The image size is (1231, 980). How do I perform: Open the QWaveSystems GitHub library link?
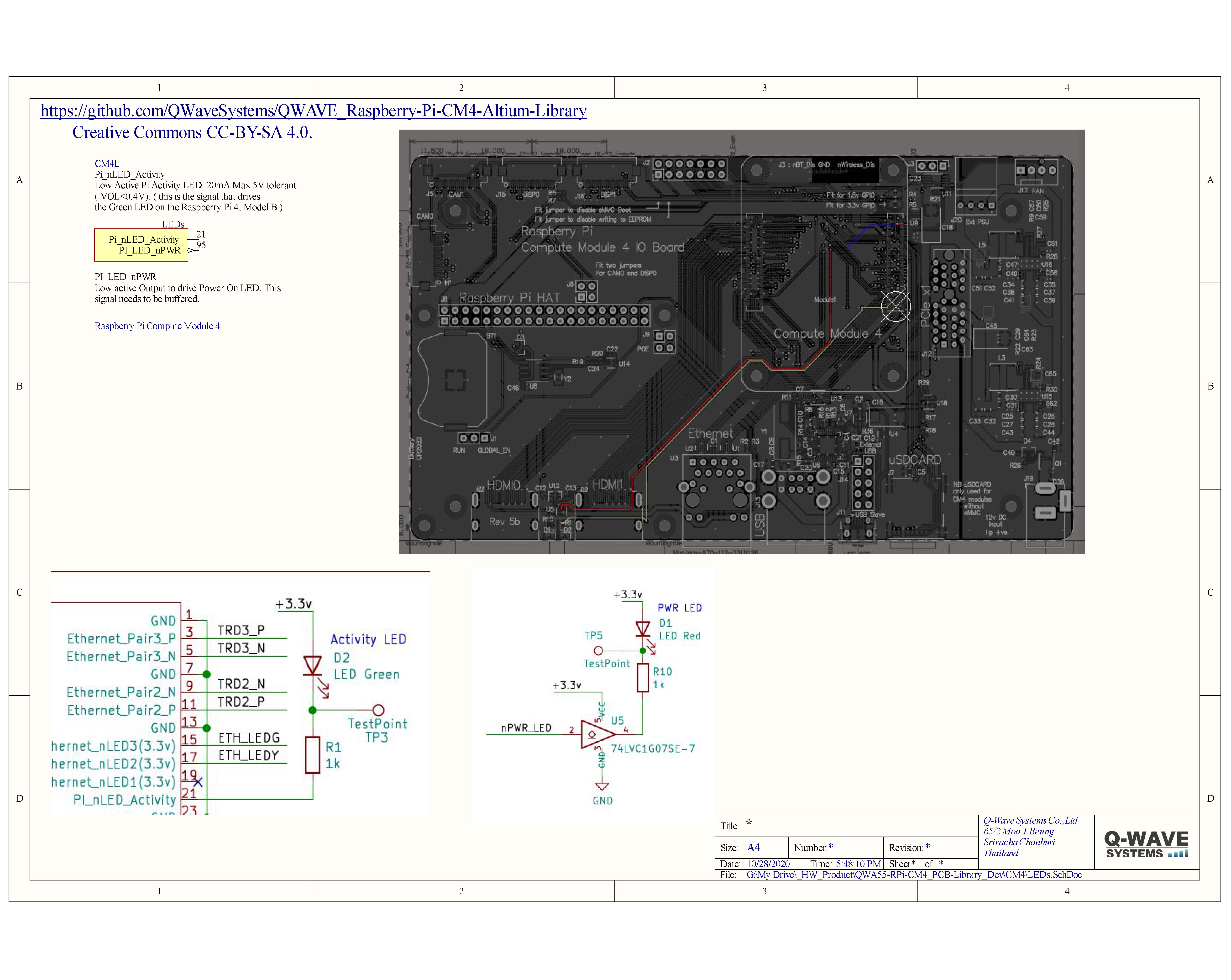pyautogui.click(x=314, y=110)
